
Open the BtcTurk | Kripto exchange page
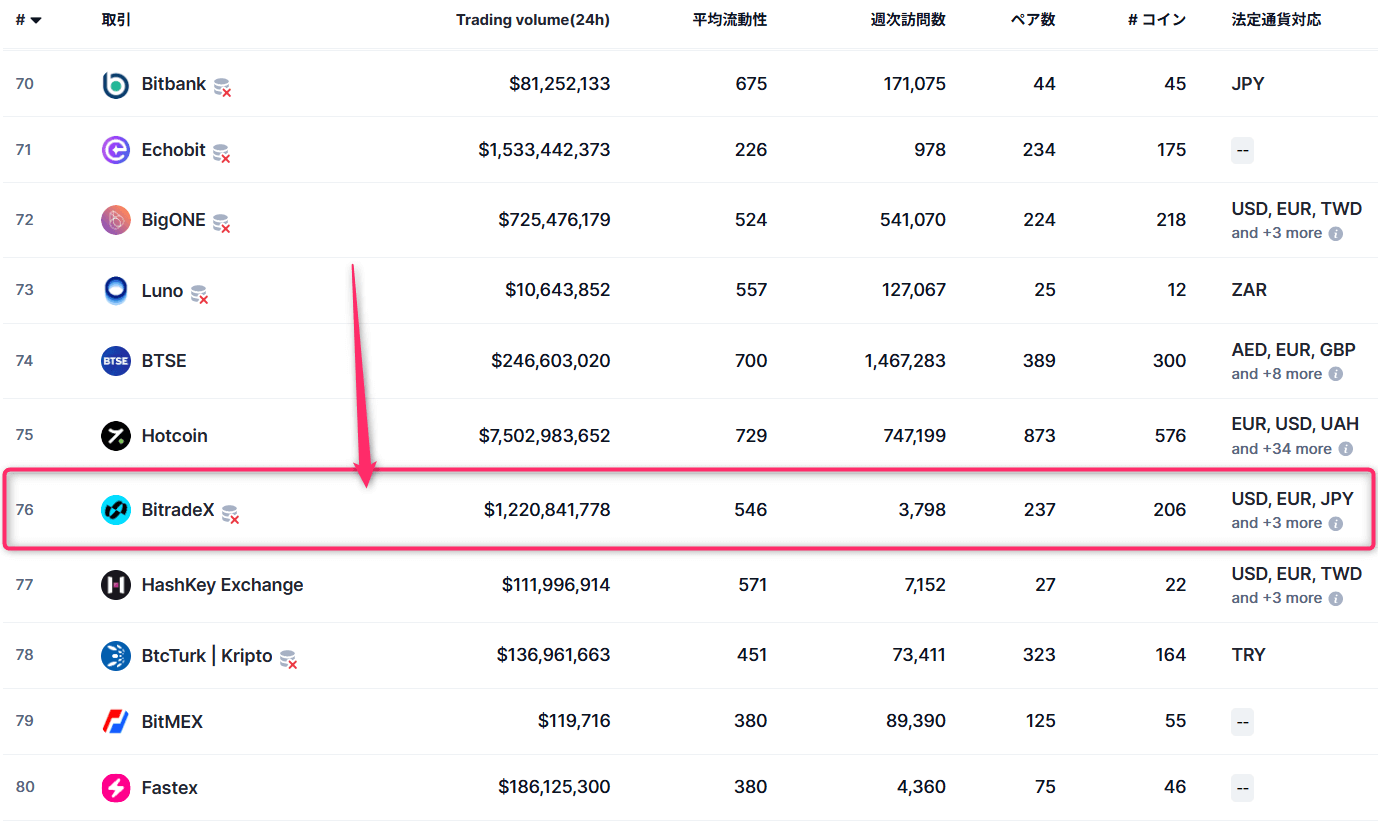coord(206,655)
